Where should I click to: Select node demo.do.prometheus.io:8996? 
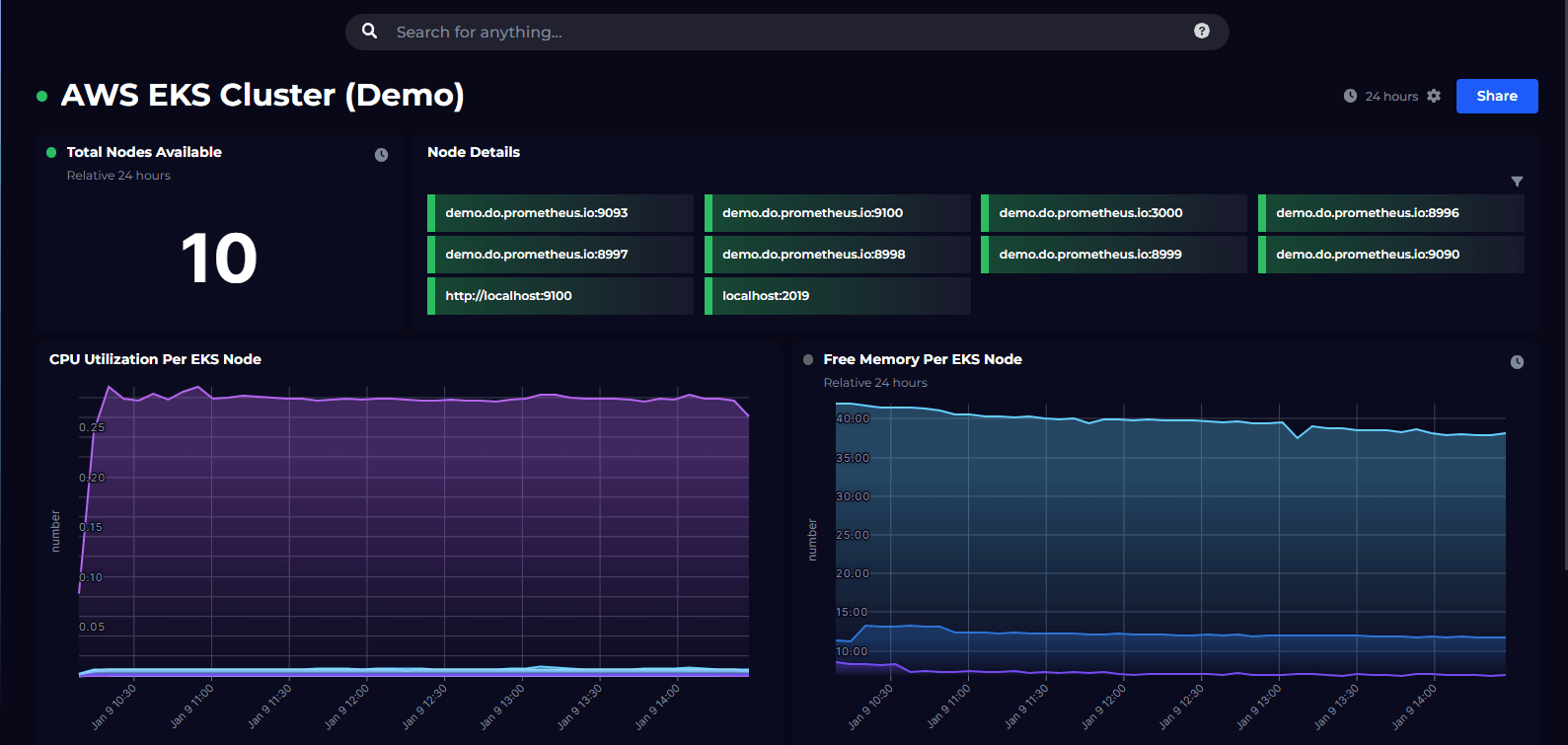(1390, 213)
